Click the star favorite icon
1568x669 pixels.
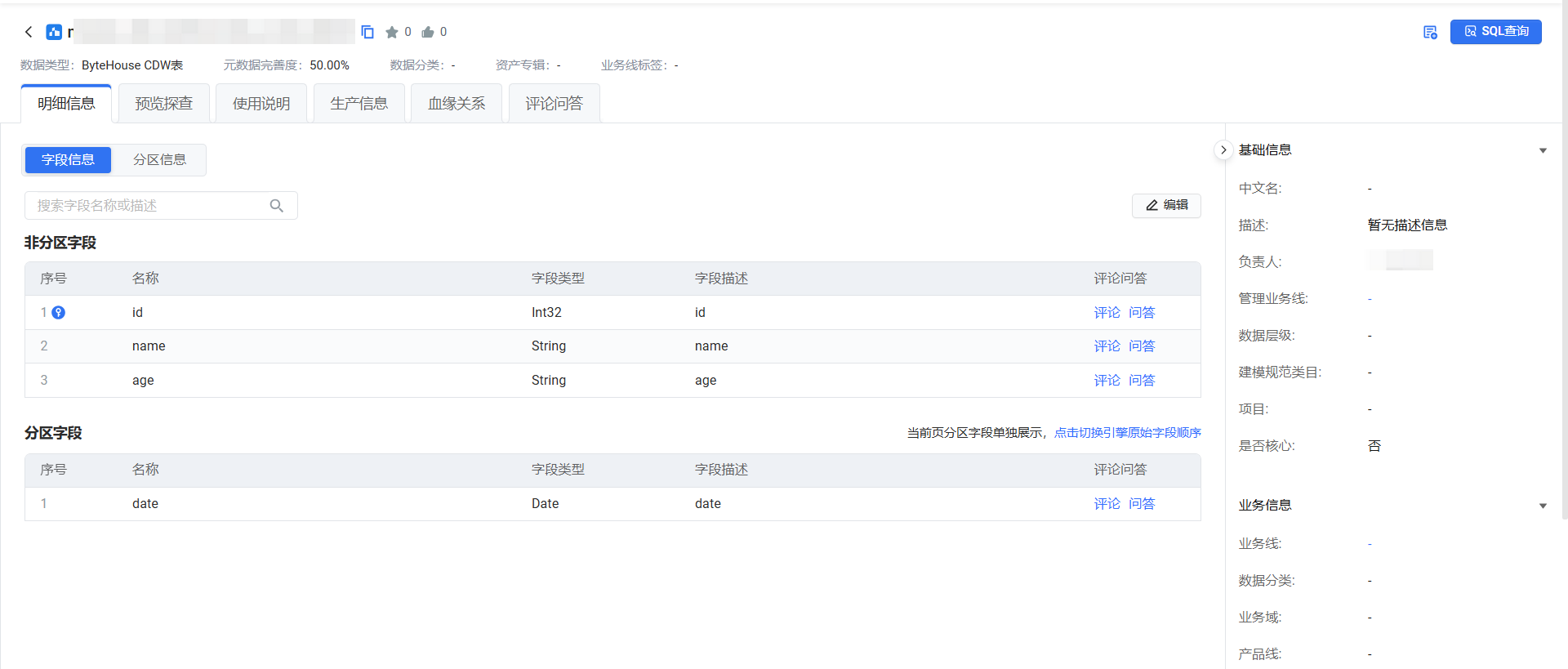click(392, 32)
